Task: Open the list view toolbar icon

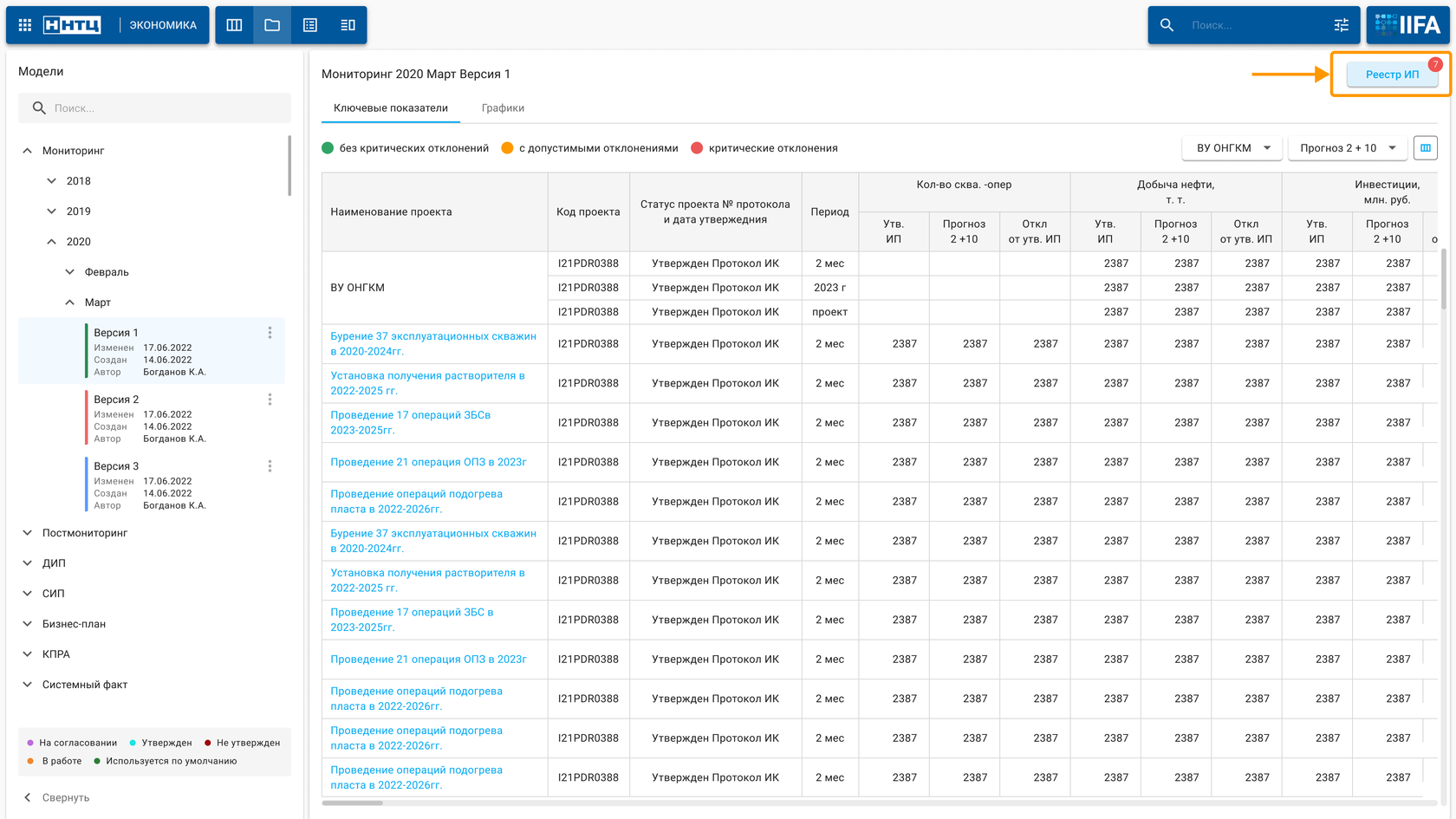Action: (x=310, y=25)
